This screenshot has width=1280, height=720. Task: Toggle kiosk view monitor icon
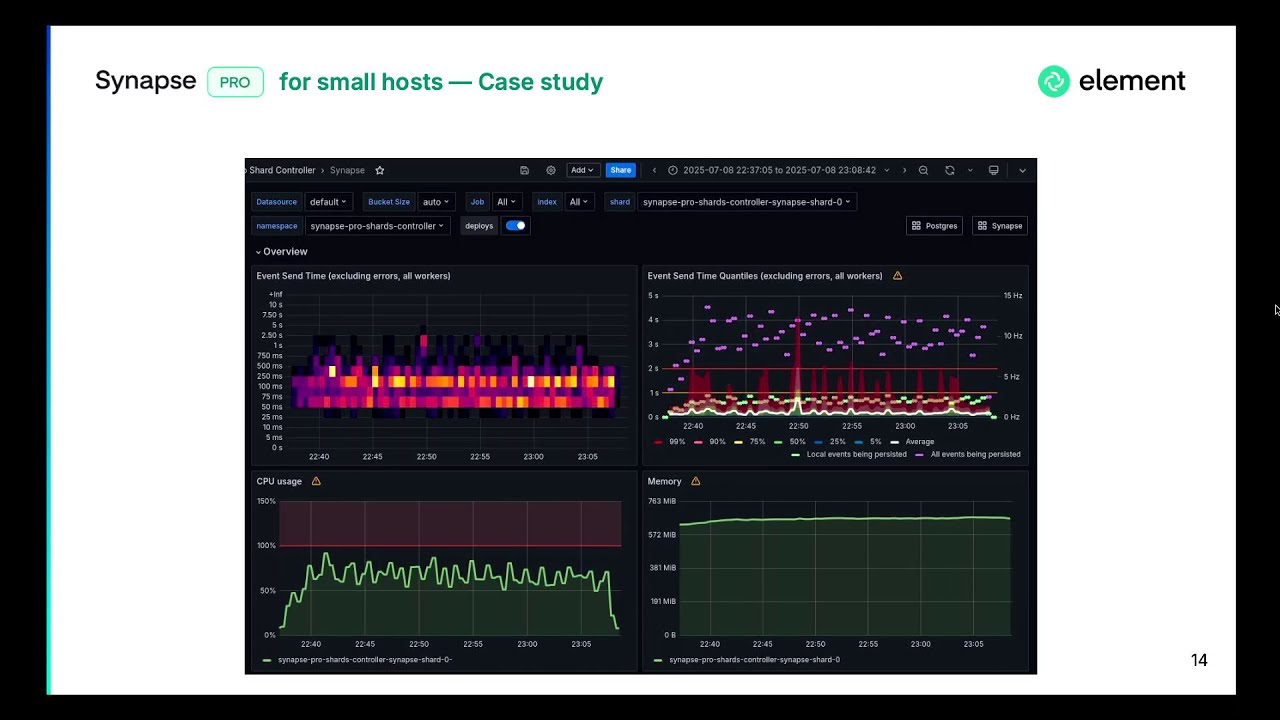pyautogui.click(x=993, y=170)
